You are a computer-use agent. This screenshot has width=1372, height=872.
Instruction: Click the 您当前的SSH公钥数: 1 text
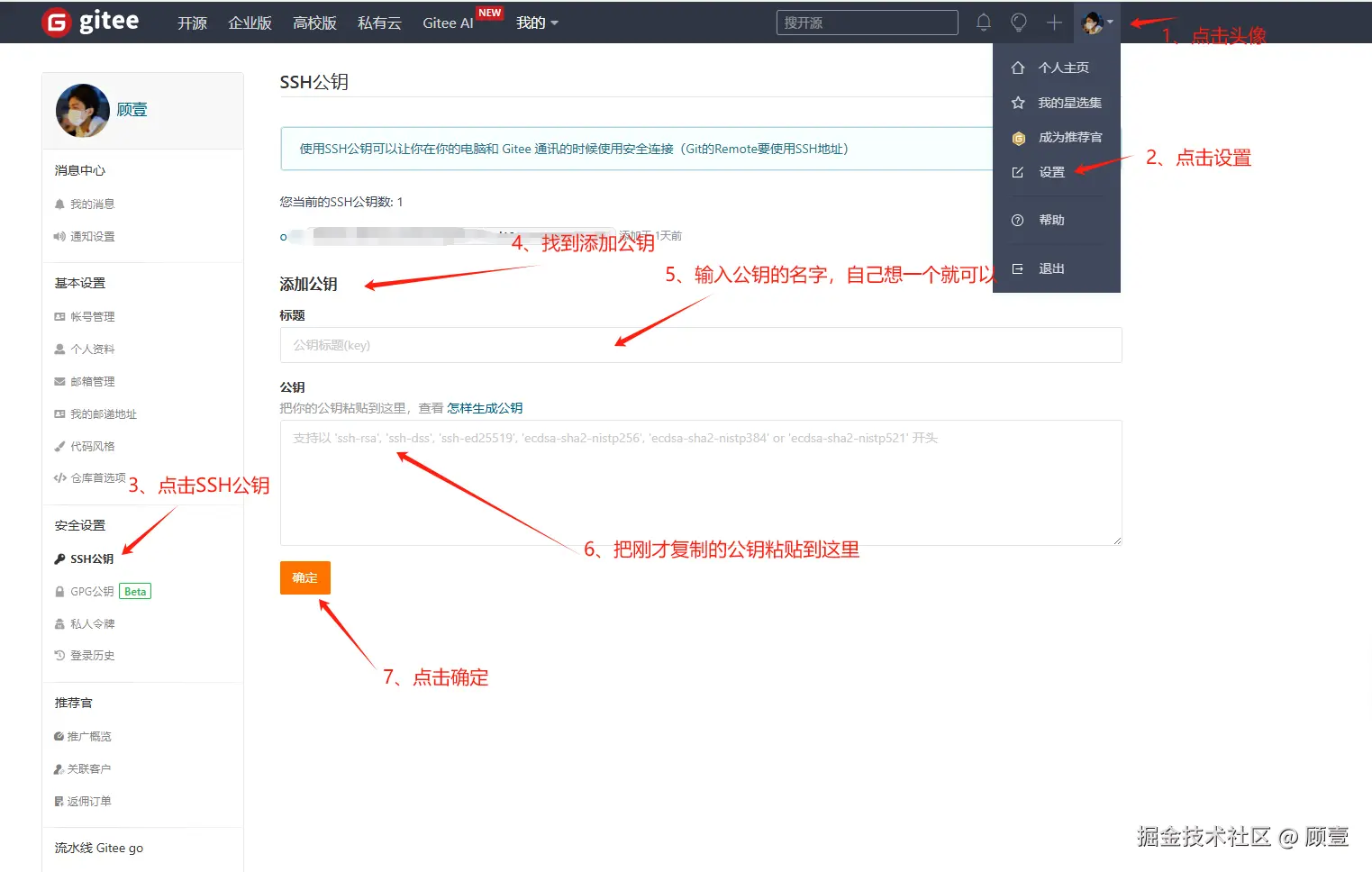[341, 202]
